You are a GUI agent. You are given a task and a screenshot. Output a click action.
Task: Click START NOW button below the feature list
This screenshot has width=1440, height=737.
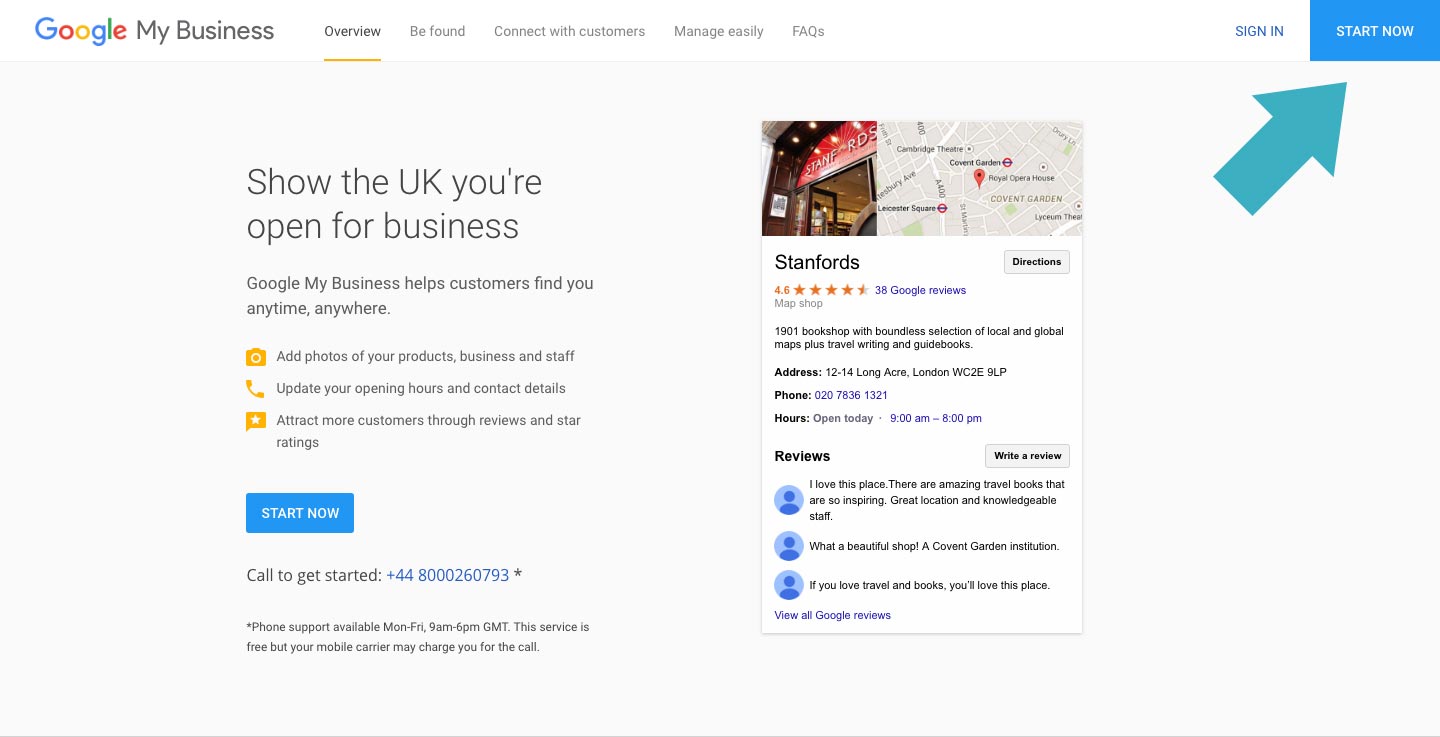pos(300,513)
